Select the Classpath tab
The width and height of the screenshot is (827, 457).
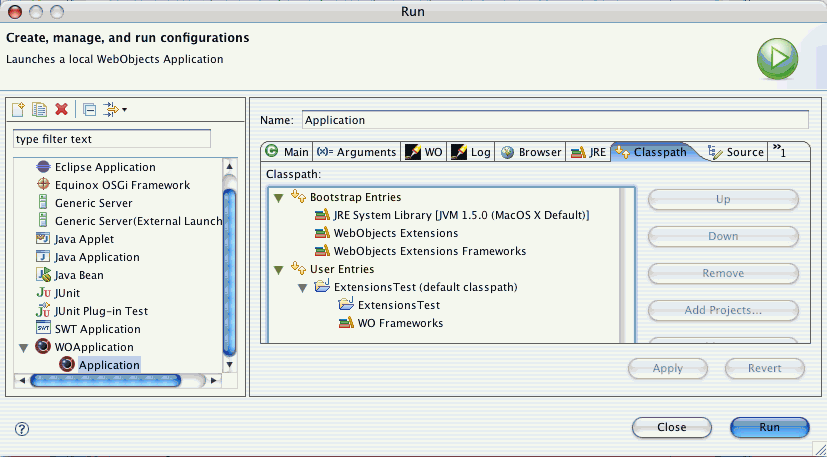click(653, 151)
